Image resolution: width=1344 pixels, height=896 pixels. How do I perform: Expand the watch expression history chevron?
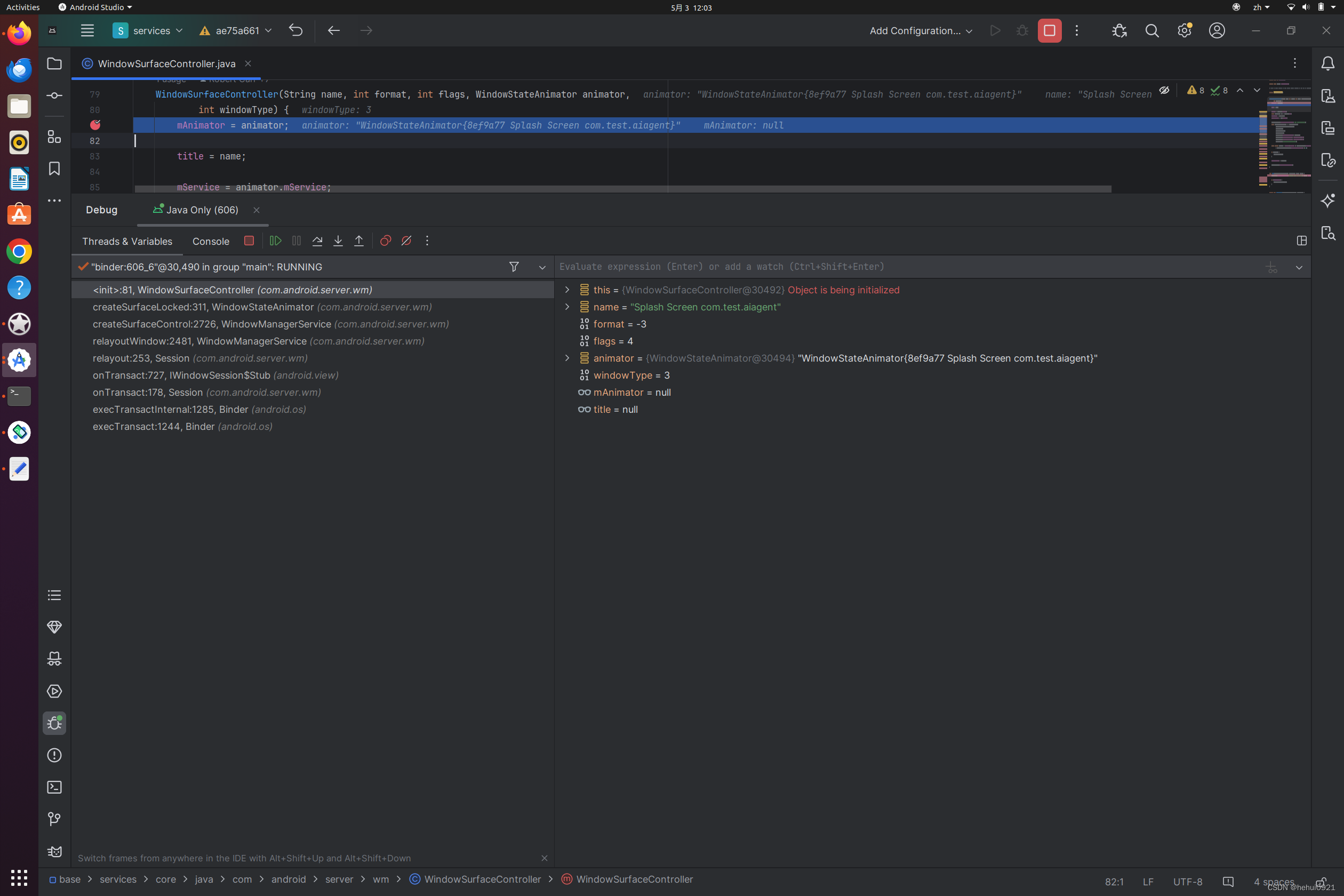click(1299, 267)
